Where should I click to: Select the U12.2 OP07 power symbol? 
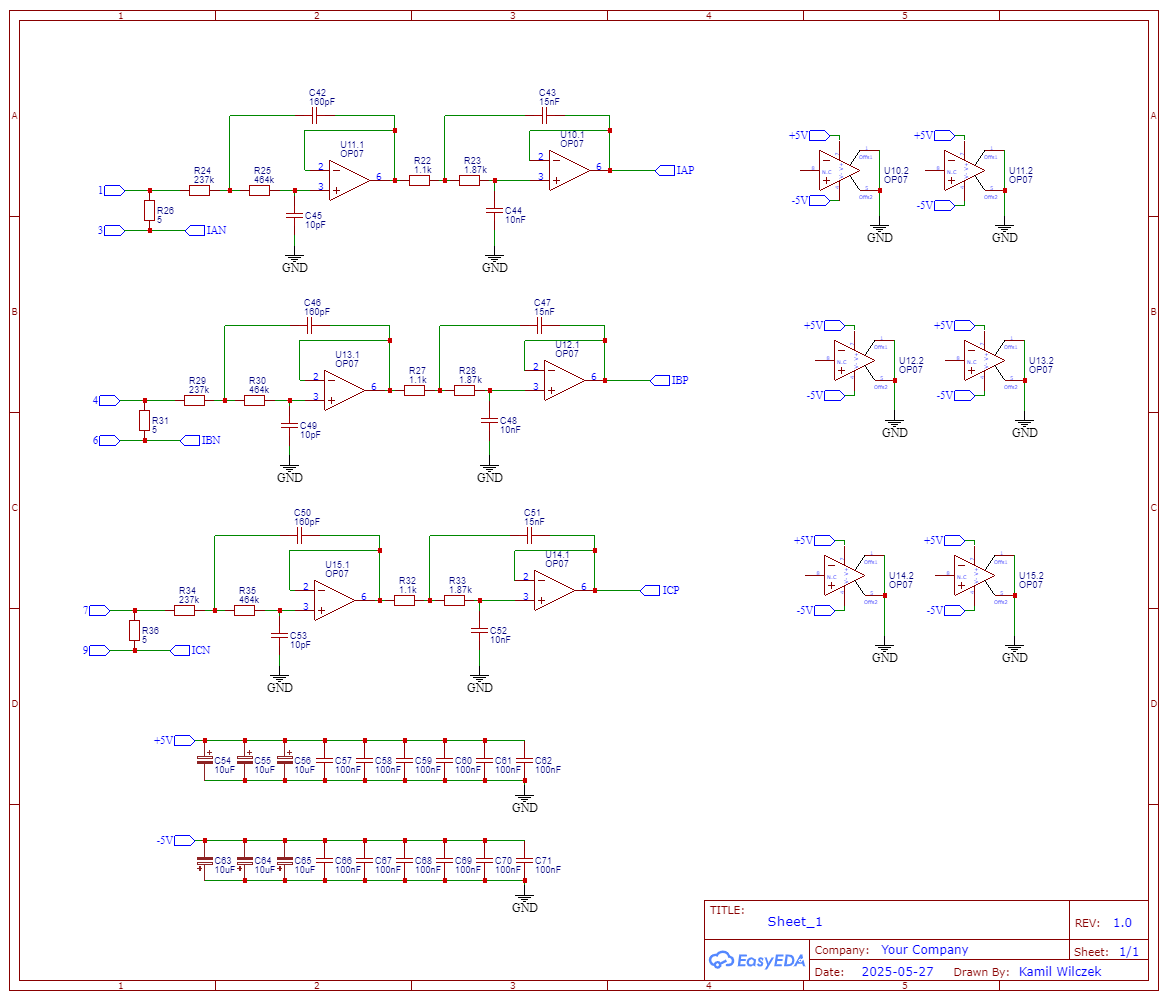(854, 361)
